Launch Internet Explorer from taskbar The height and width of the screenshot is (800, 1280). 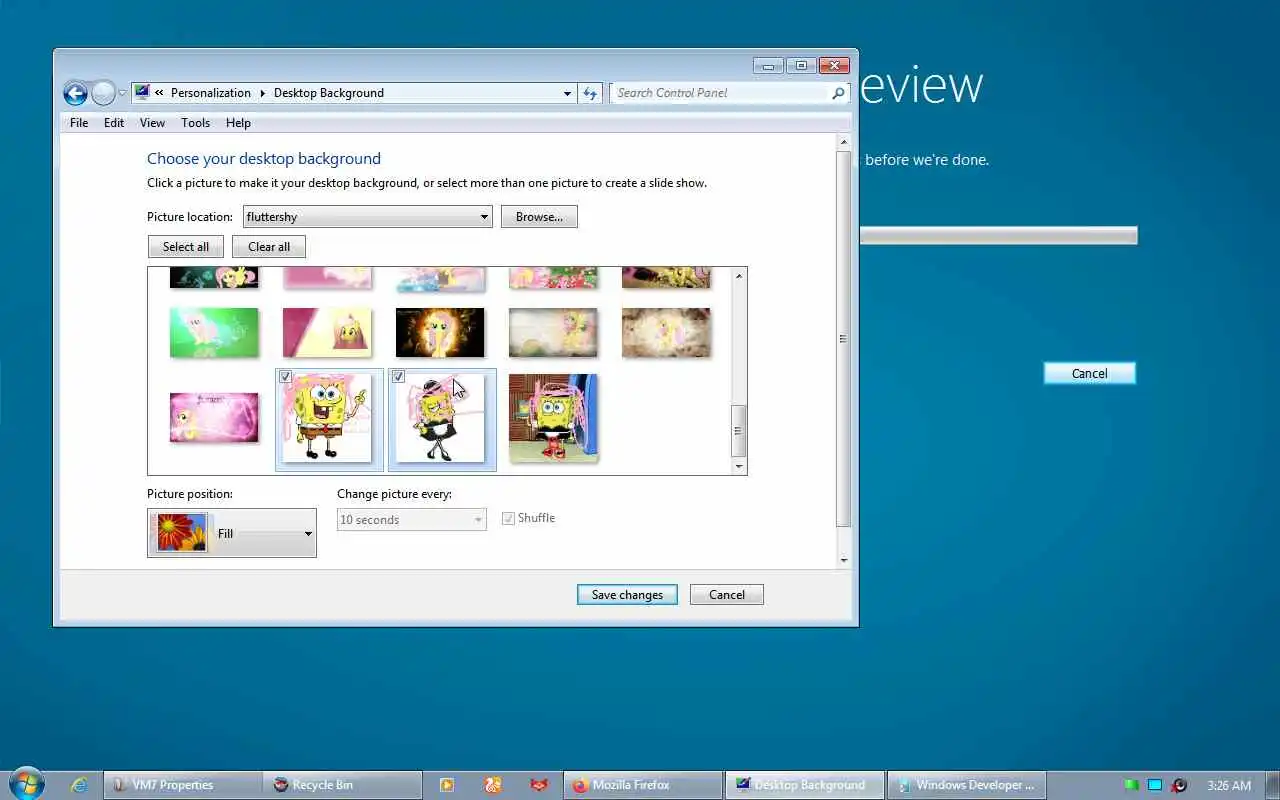click(x=79, y=785)
